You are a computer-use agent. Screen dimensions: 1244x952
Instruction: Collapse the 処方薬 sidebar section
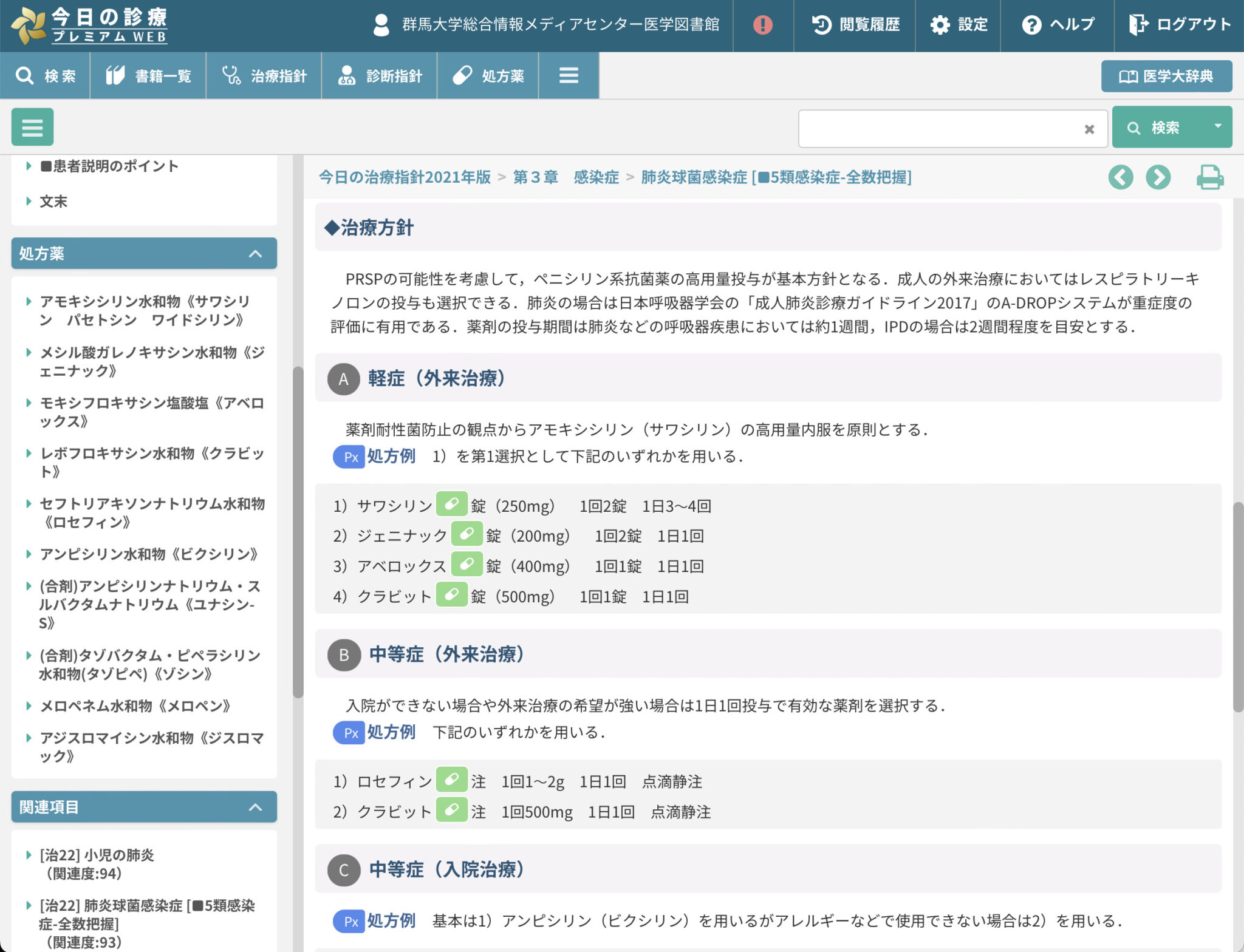coord(255,254)
